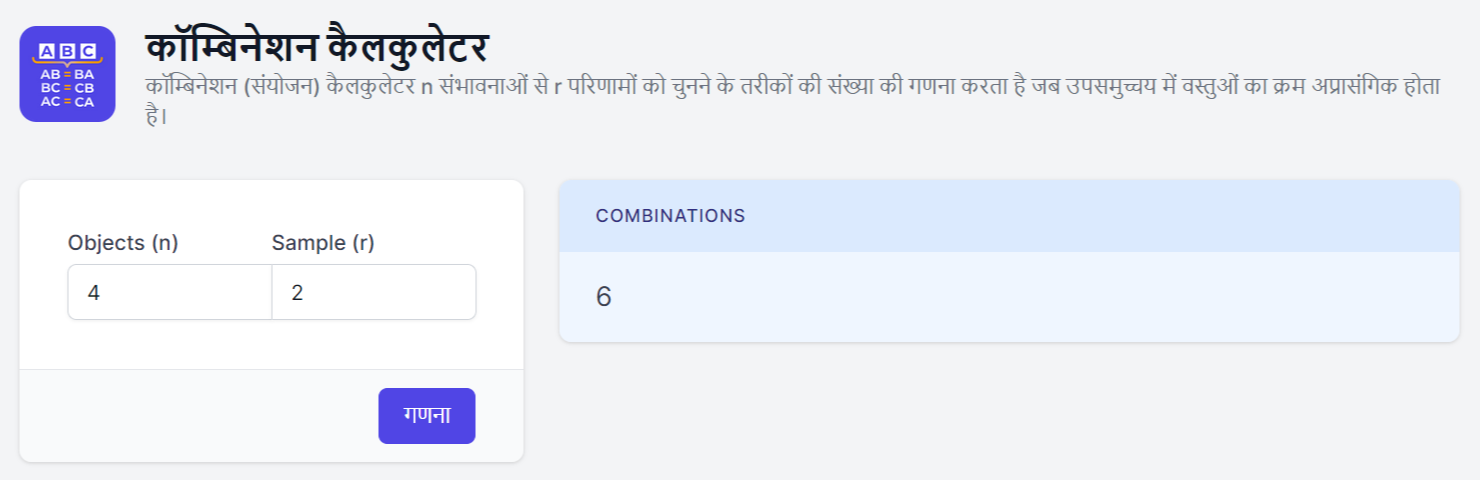
Task: Click the कॉम्बिनेशन कैलकुलेटर page heading
Action: click(317, 49)
